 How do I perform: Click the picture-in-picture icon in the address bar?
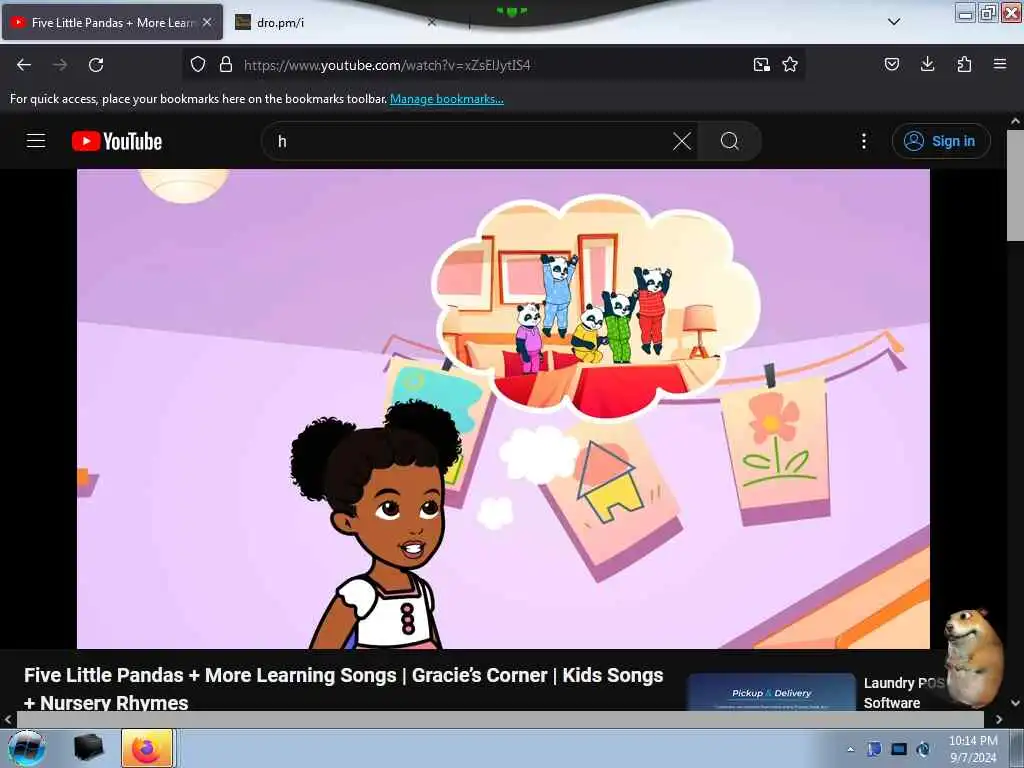coord(761,64)
